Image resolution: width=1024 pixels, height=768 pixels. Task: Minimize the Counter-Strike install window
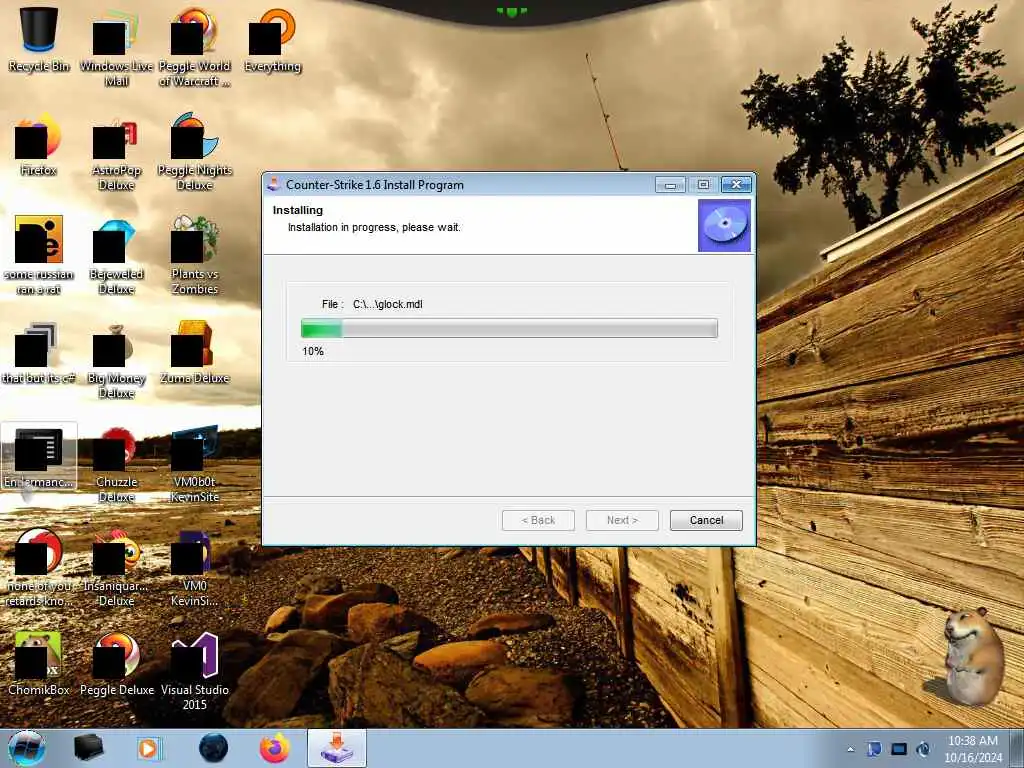(670, 185)
